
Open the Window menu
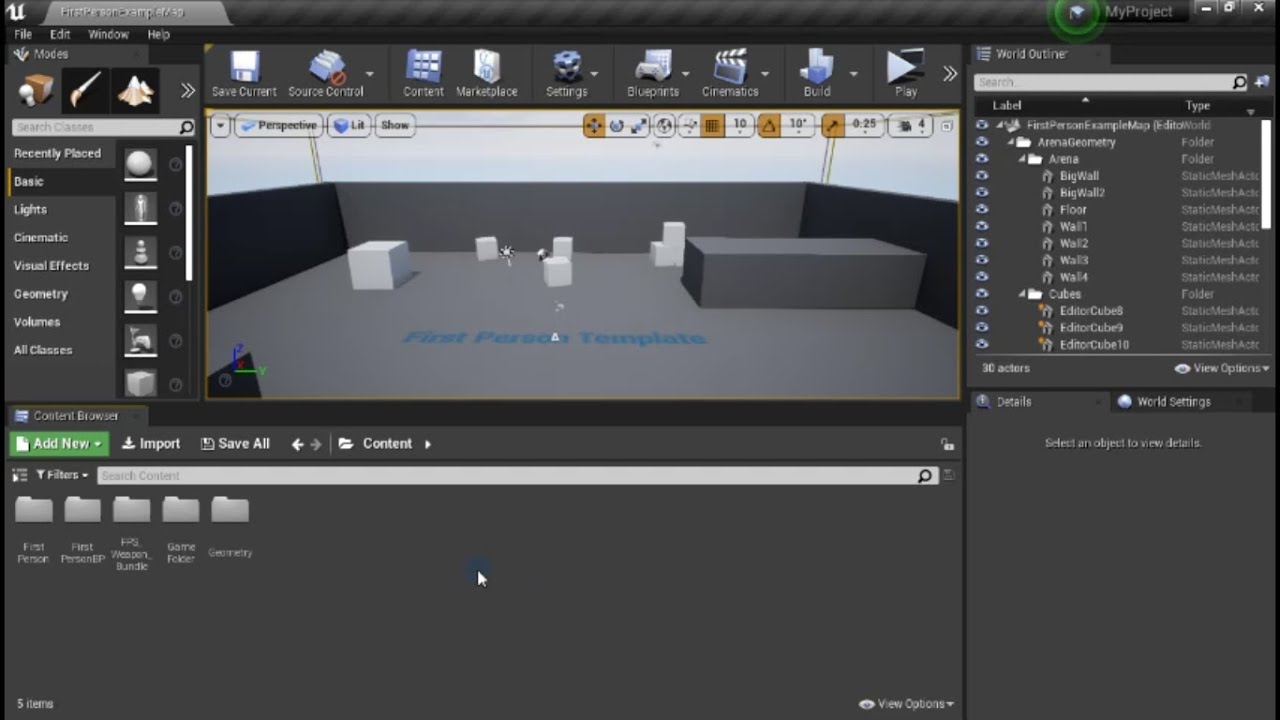pos(108,34)
